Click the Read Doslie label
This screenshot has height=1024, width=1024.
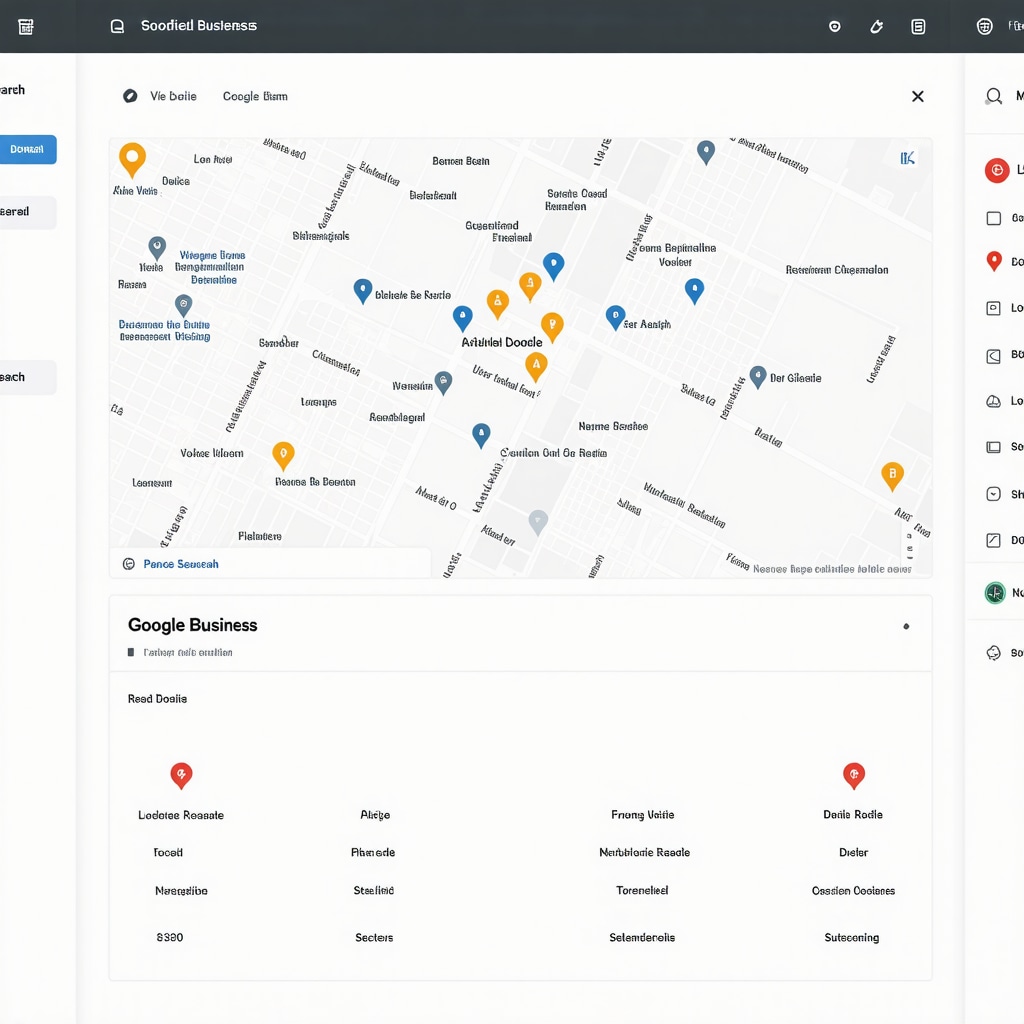coord(157,699)
